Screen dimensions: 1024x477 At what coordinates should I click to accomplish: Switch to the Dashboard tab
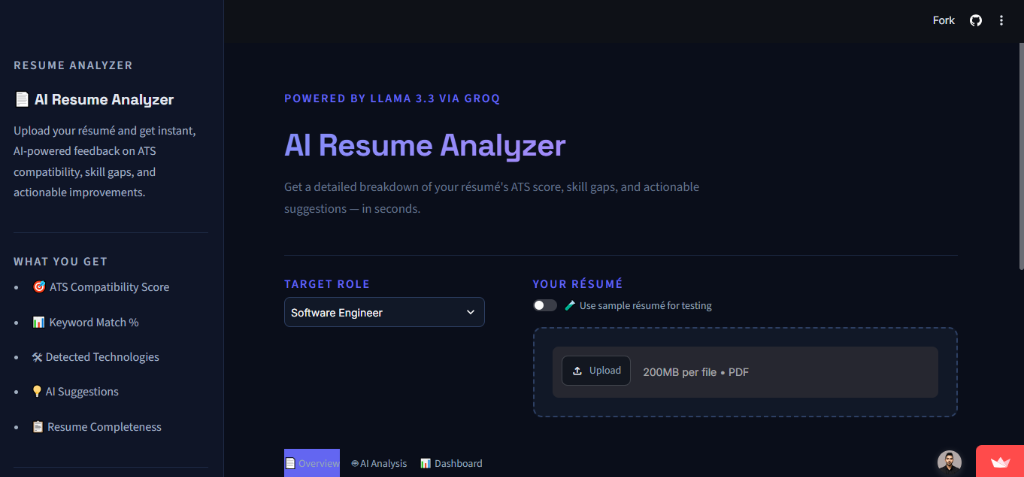(x=451, y=463)
